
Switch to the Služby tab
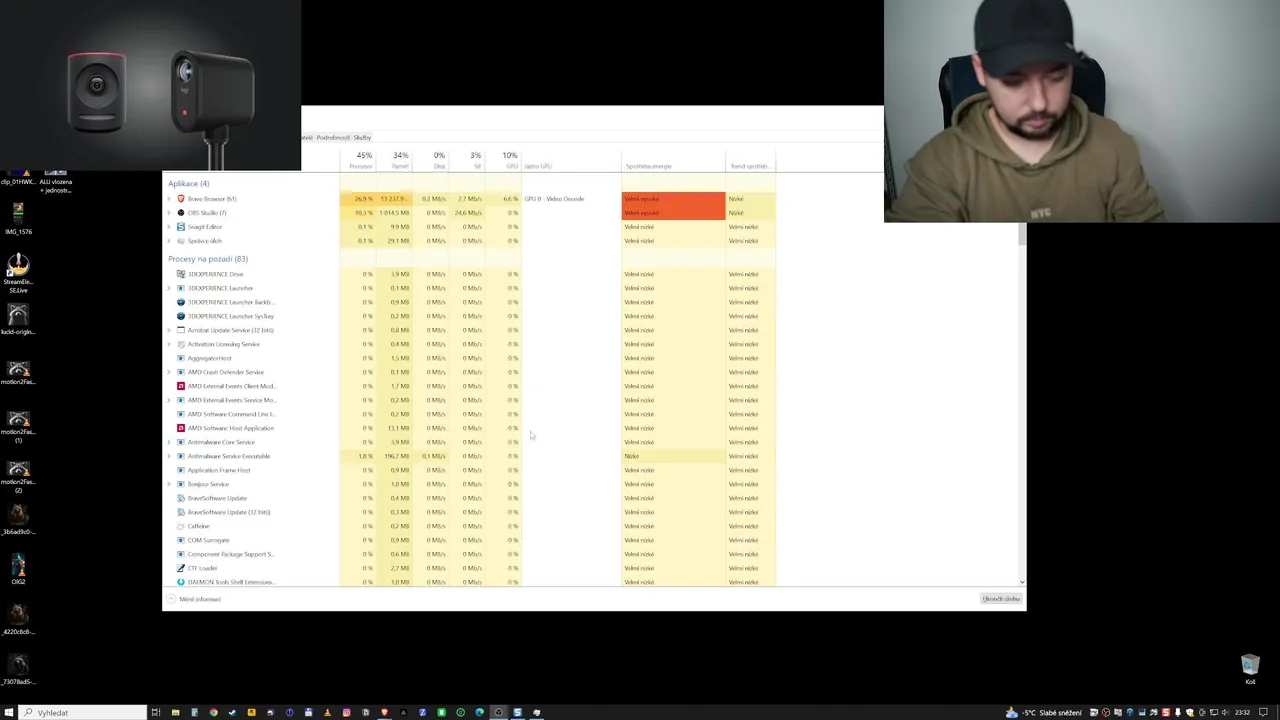tap(362, 137)
